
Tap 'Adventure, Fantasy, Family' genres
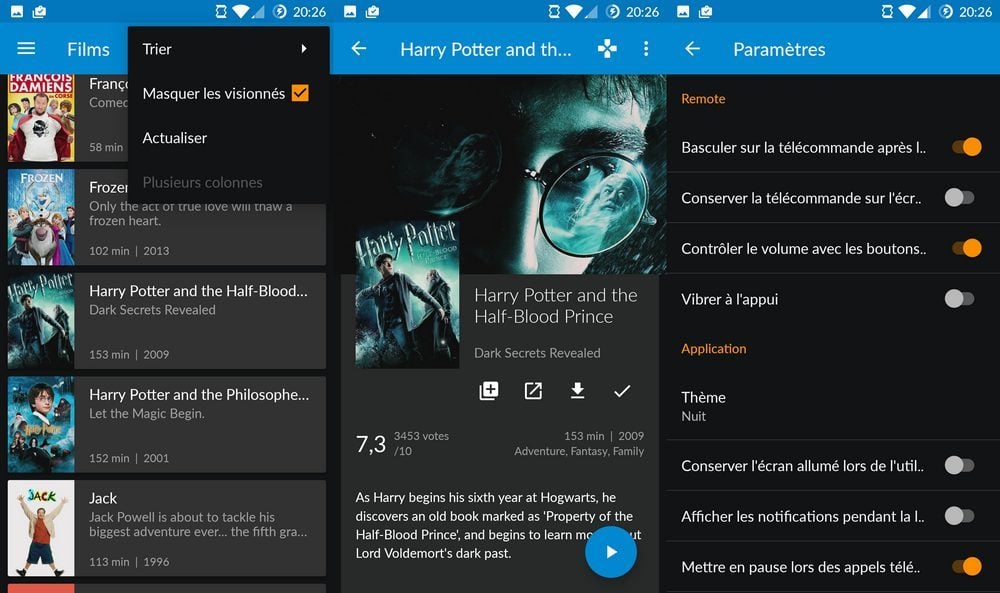click(579, 451)
